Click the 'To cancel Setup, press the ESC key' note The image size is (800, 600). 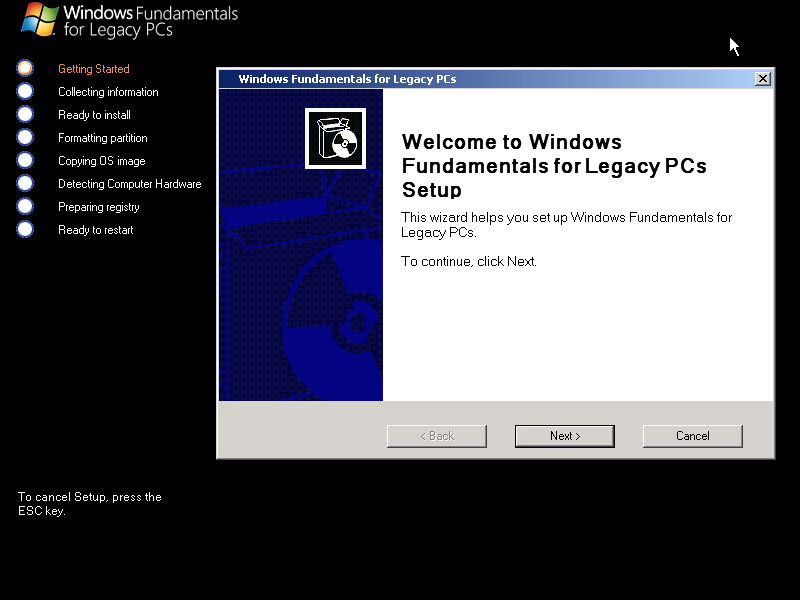click(x=90, y=504)
